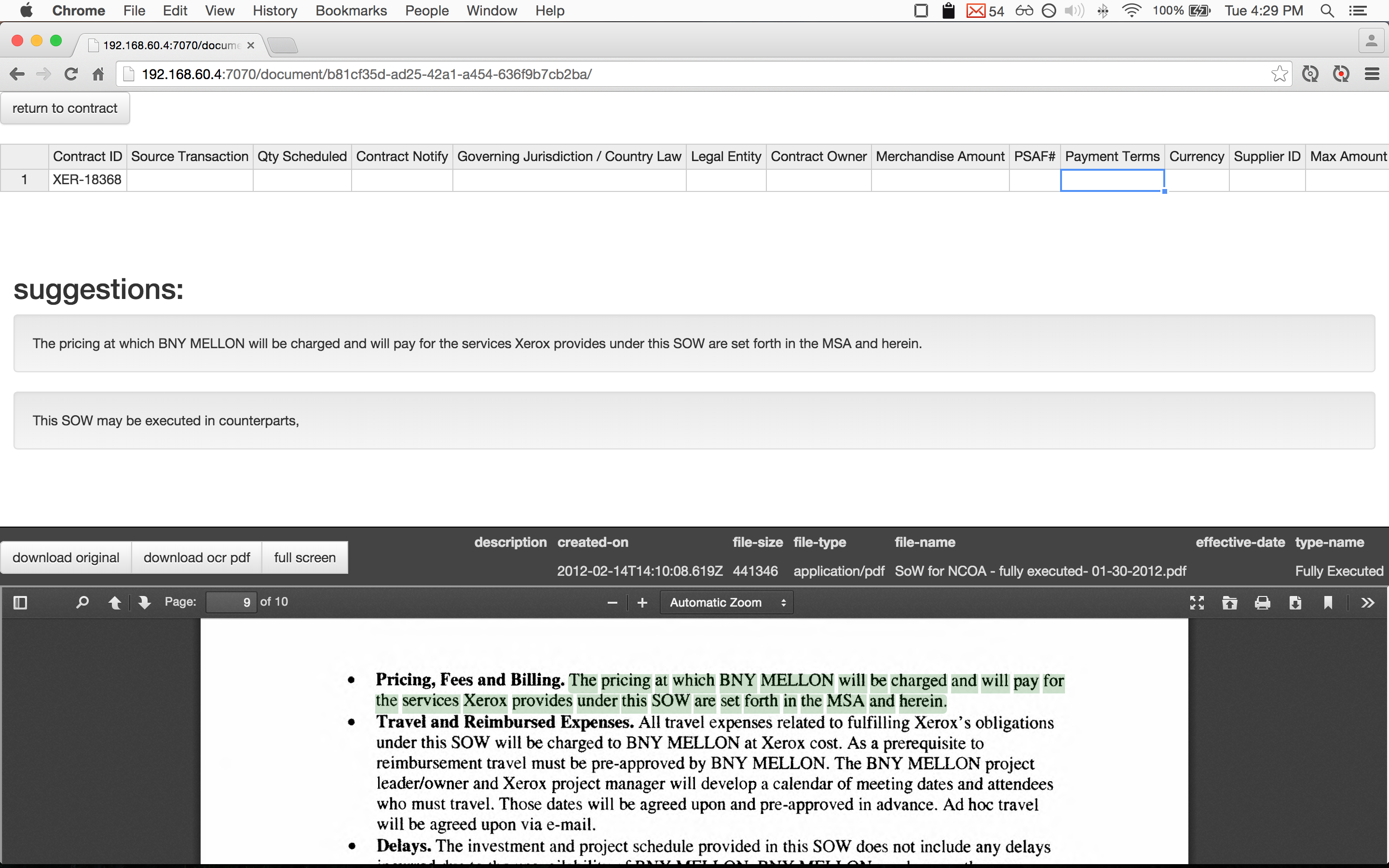Viewport: 1389px width, 868px height.
Task: Zoom in with the plus button
Action: [x=642, y=602]
